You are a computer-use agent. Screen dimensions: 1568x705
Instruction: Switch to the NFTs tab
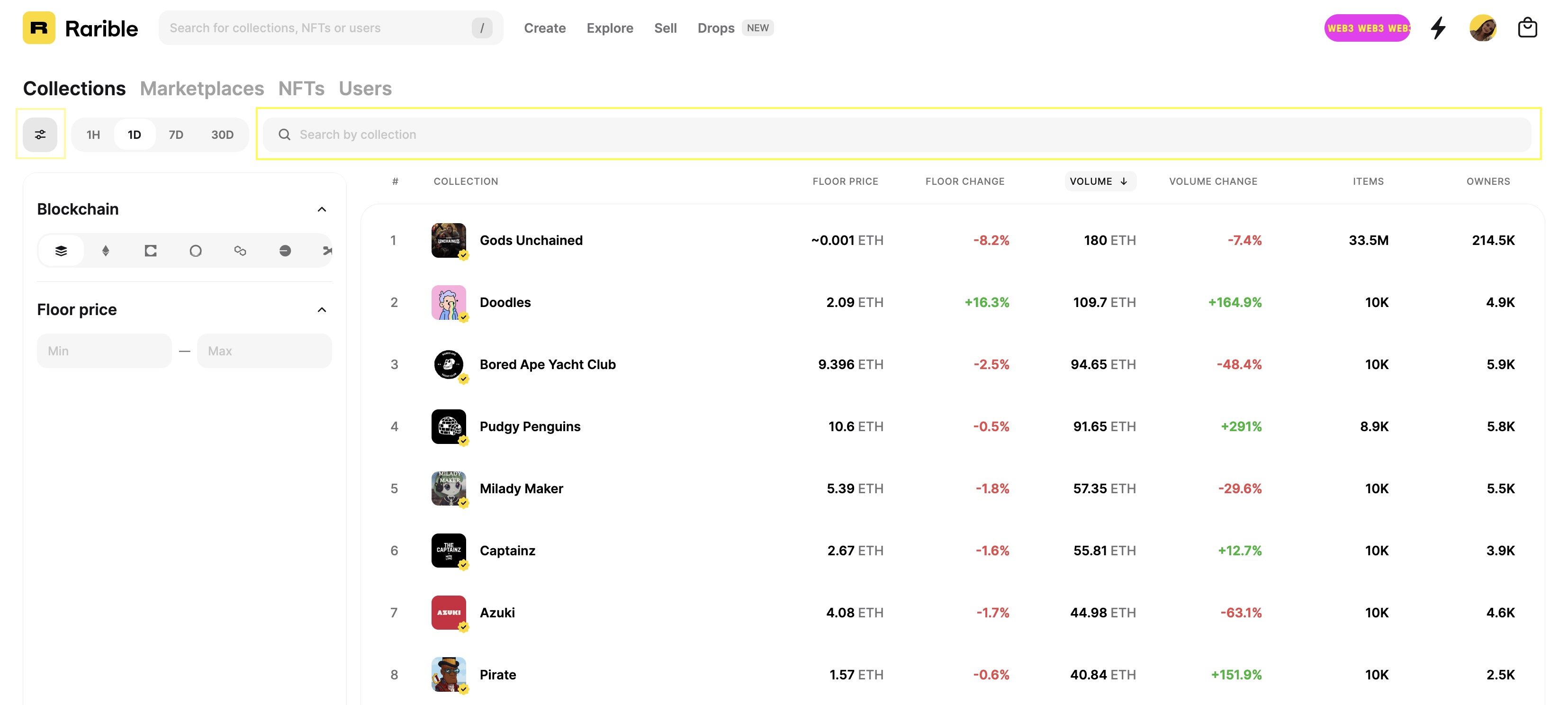click(x=301, y=89)
